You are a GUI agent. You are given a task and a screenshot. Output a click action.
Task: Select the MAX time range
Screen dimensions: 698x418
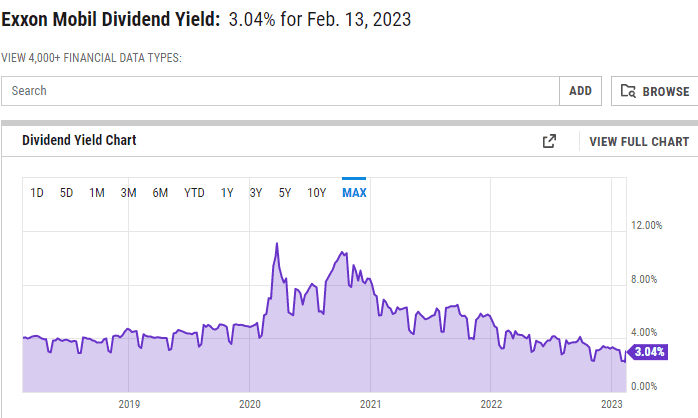[354, 193]
